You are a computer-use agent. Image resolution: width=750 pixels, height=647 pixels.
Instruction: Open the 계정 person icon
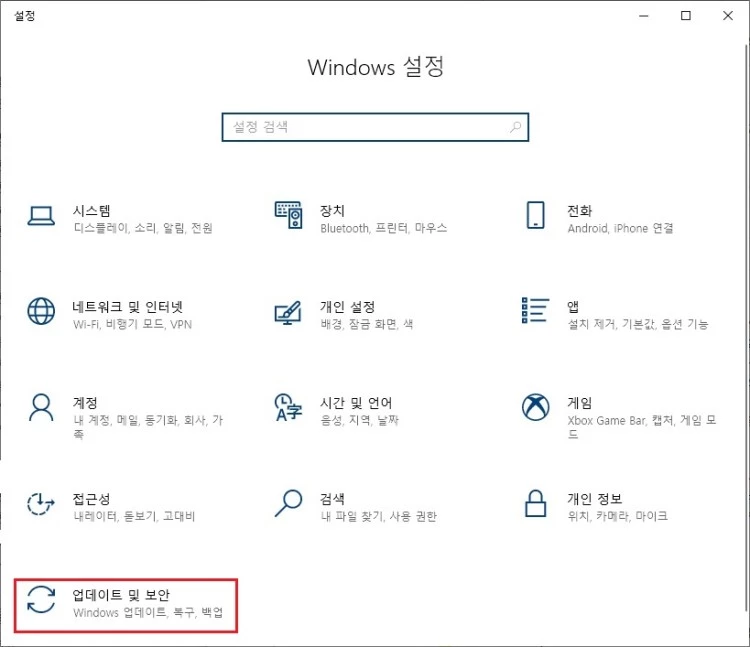(41, 407)
